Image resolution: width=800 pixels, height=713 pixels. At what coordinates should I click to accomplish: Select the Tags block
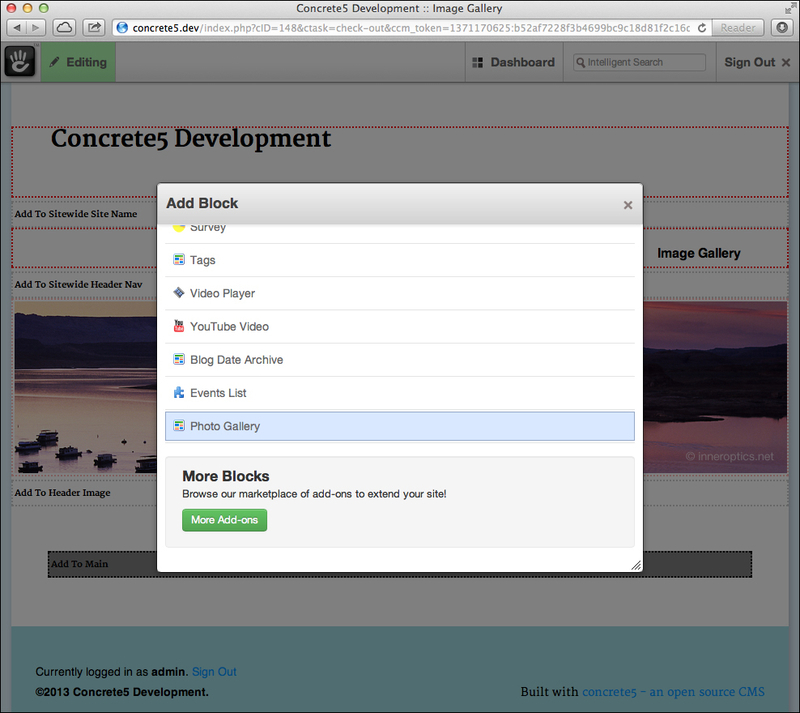400,260
